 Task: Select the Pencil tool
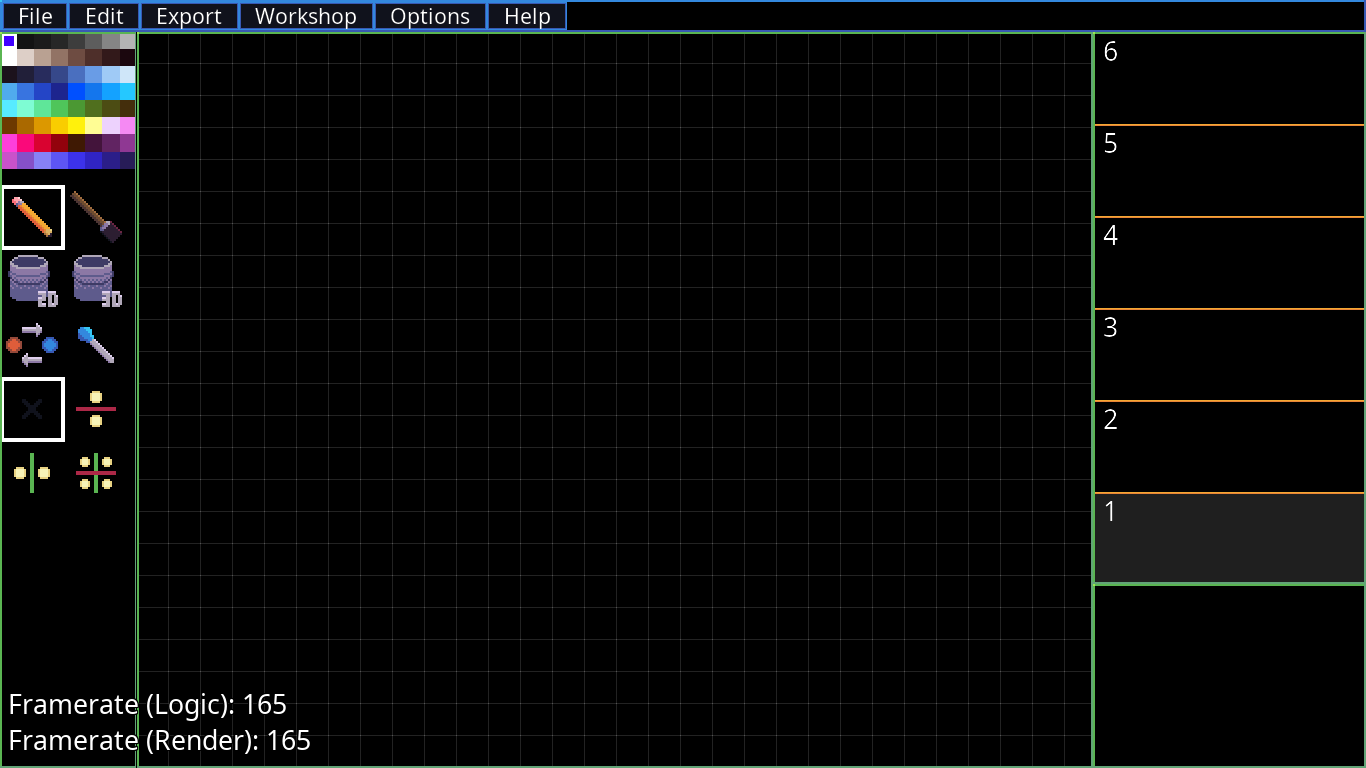(x=33, y=217)
